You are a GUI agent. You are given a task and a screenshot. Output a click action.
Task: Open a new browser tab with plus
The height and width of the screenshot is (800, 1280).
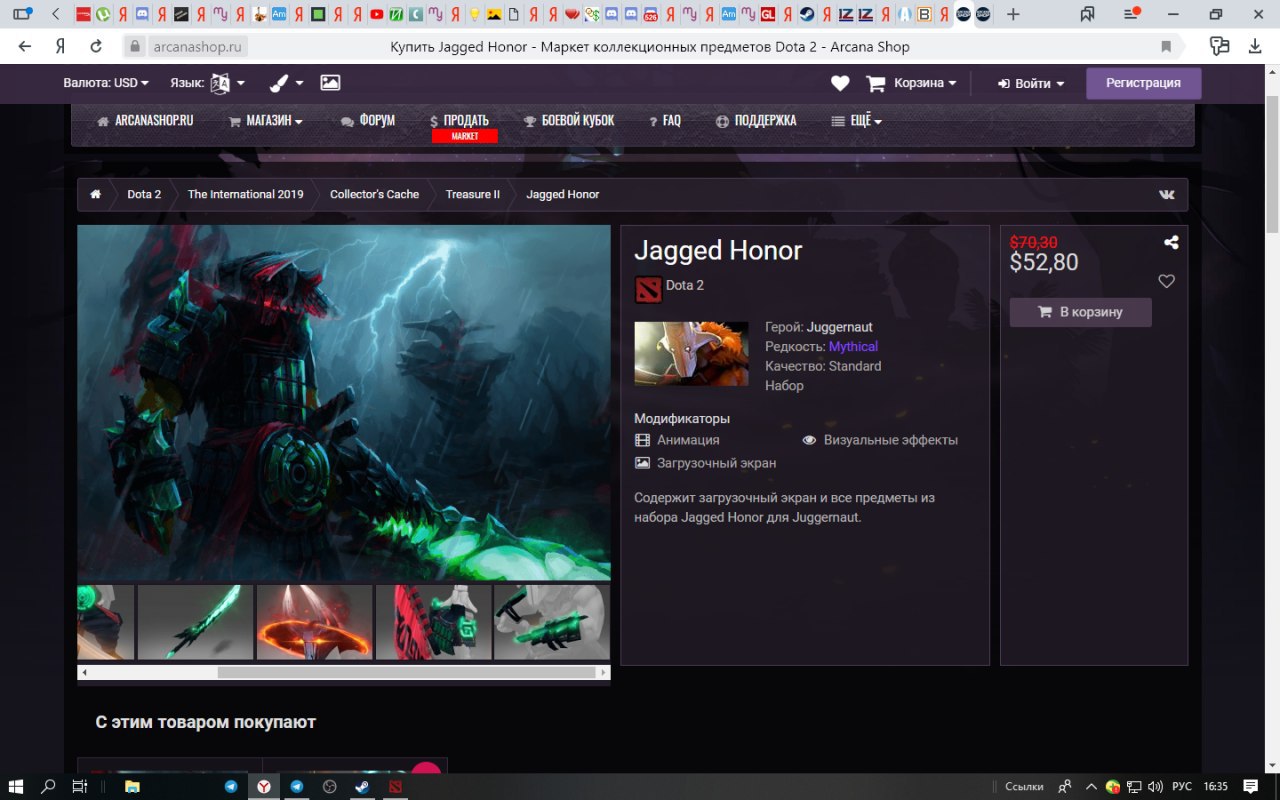[x=1013, y=14]
